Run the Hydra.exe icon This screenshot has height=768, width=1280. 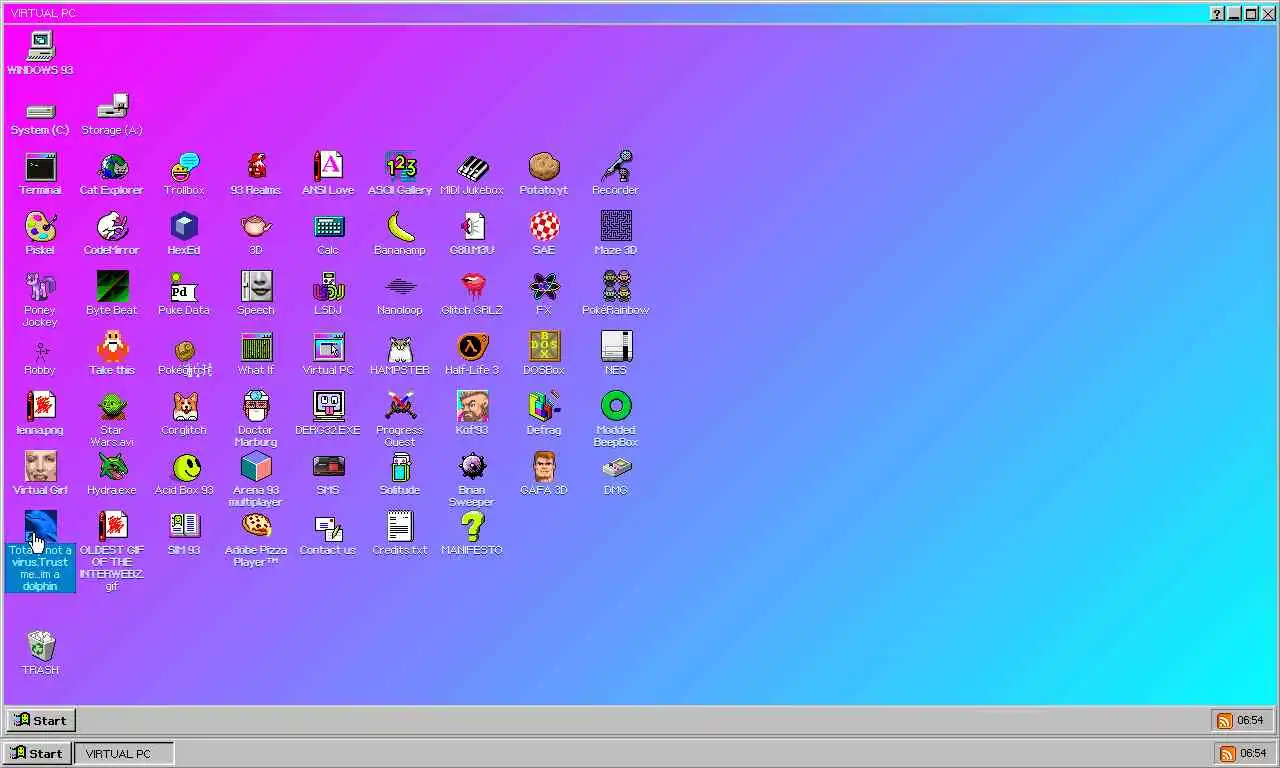tap(112, 466)
